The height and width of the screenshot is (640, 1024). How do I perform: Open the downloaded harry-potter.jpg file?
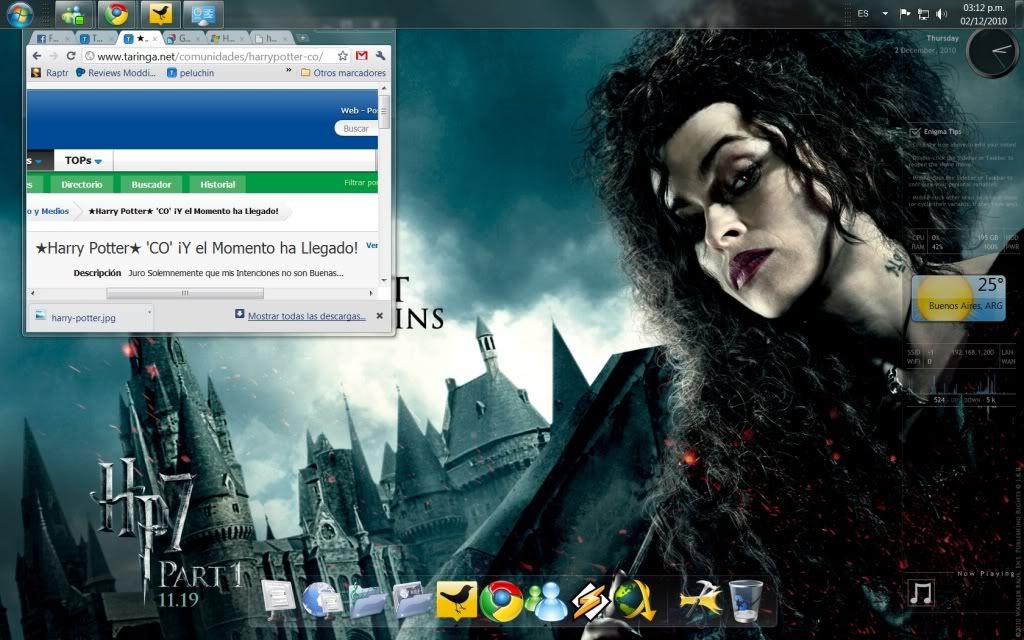(x=83, y=318)
